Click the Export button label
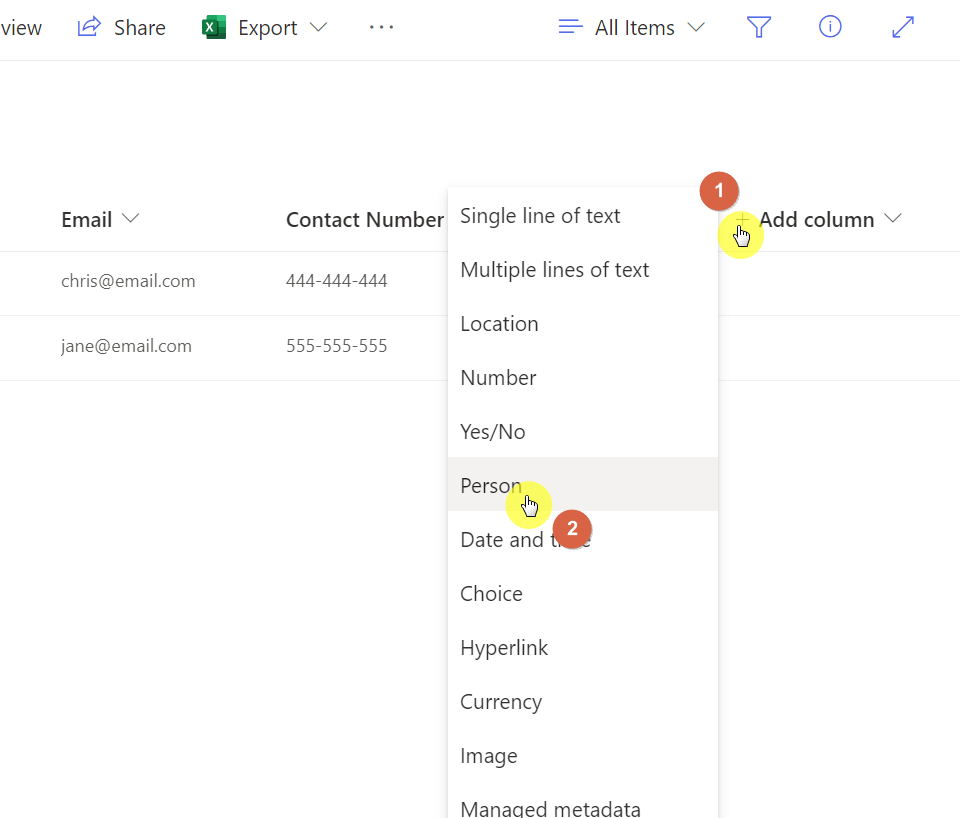 [268, 28]
